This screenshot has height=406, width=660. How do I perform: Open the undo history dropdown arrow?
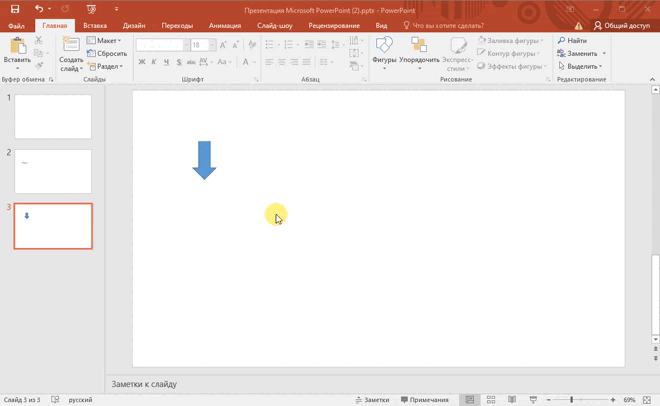point(49,9)
